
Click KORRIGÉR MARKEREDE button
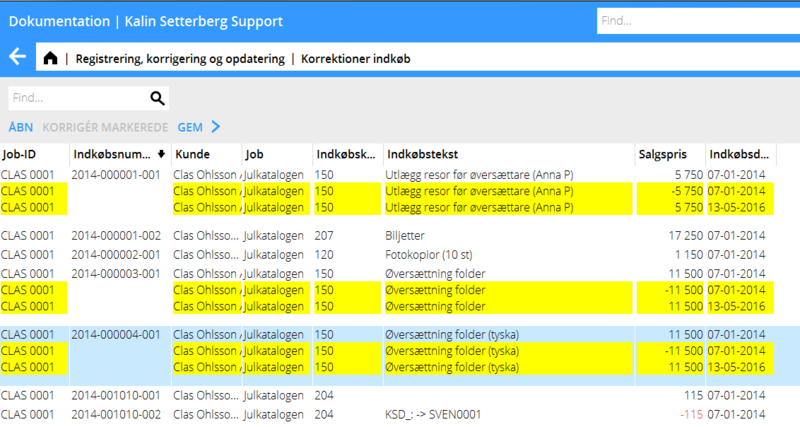coord(105,127)
